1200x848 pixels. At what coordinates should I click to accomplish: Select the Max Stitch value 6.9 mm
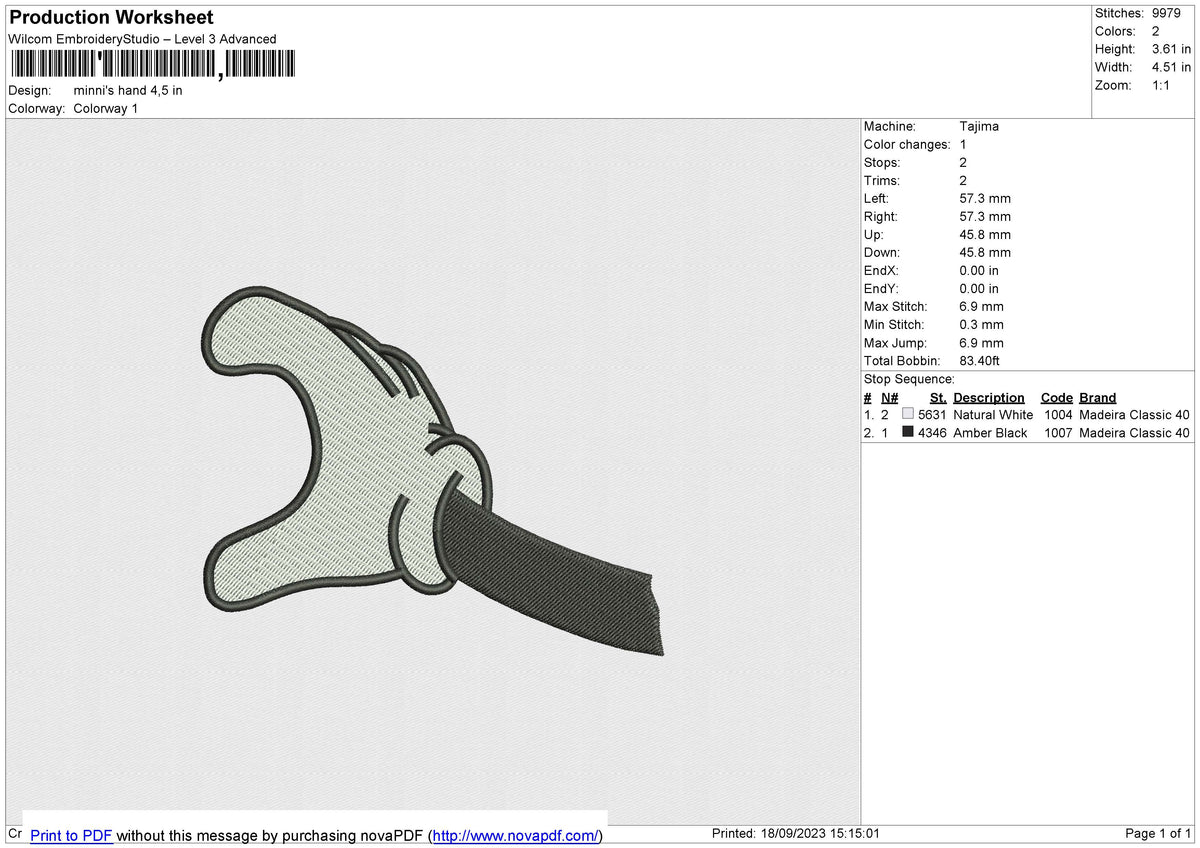[x=981, y=306]
